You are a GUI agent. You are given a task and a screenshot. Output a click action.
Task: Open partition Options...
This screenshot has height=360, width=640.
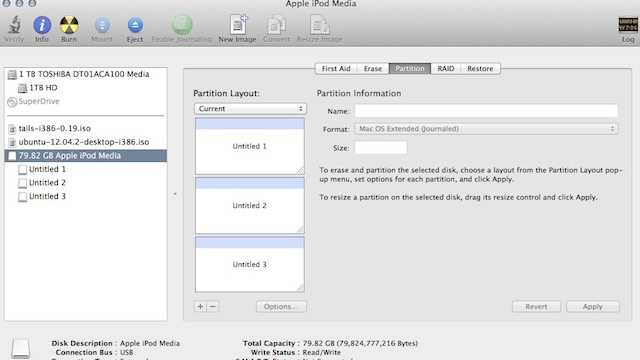(281, 307)
